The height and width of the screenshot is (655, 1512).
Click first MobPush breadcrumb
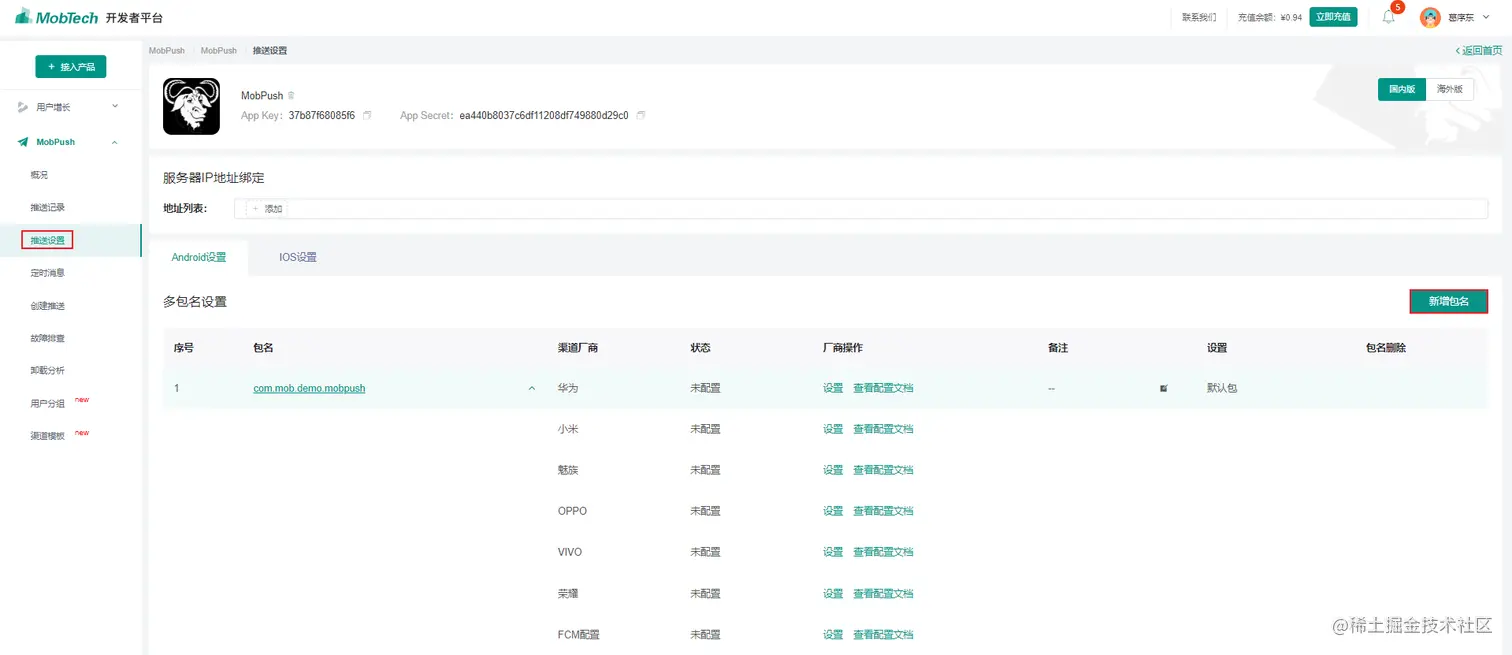167,50
